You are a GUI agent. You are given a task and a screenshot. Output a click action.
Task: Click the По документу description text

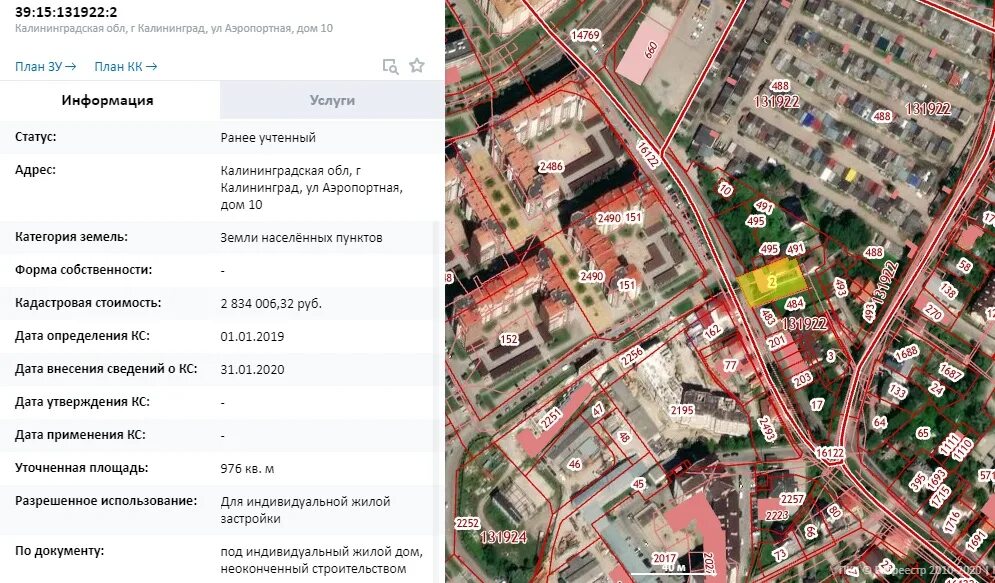pos(321,560)
